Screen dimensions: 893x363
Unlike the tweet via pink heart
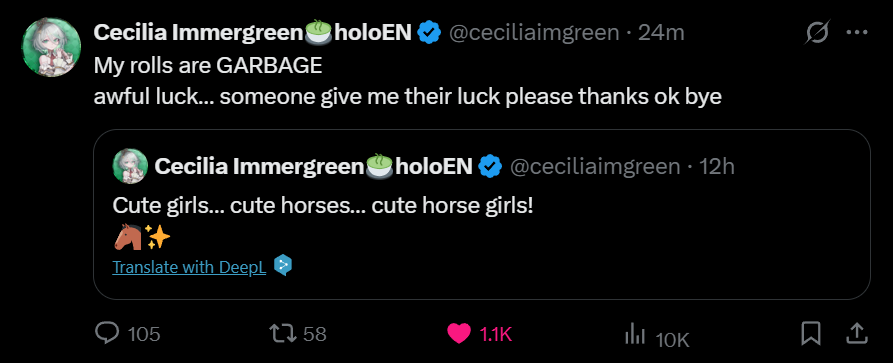tap(458, 334)
